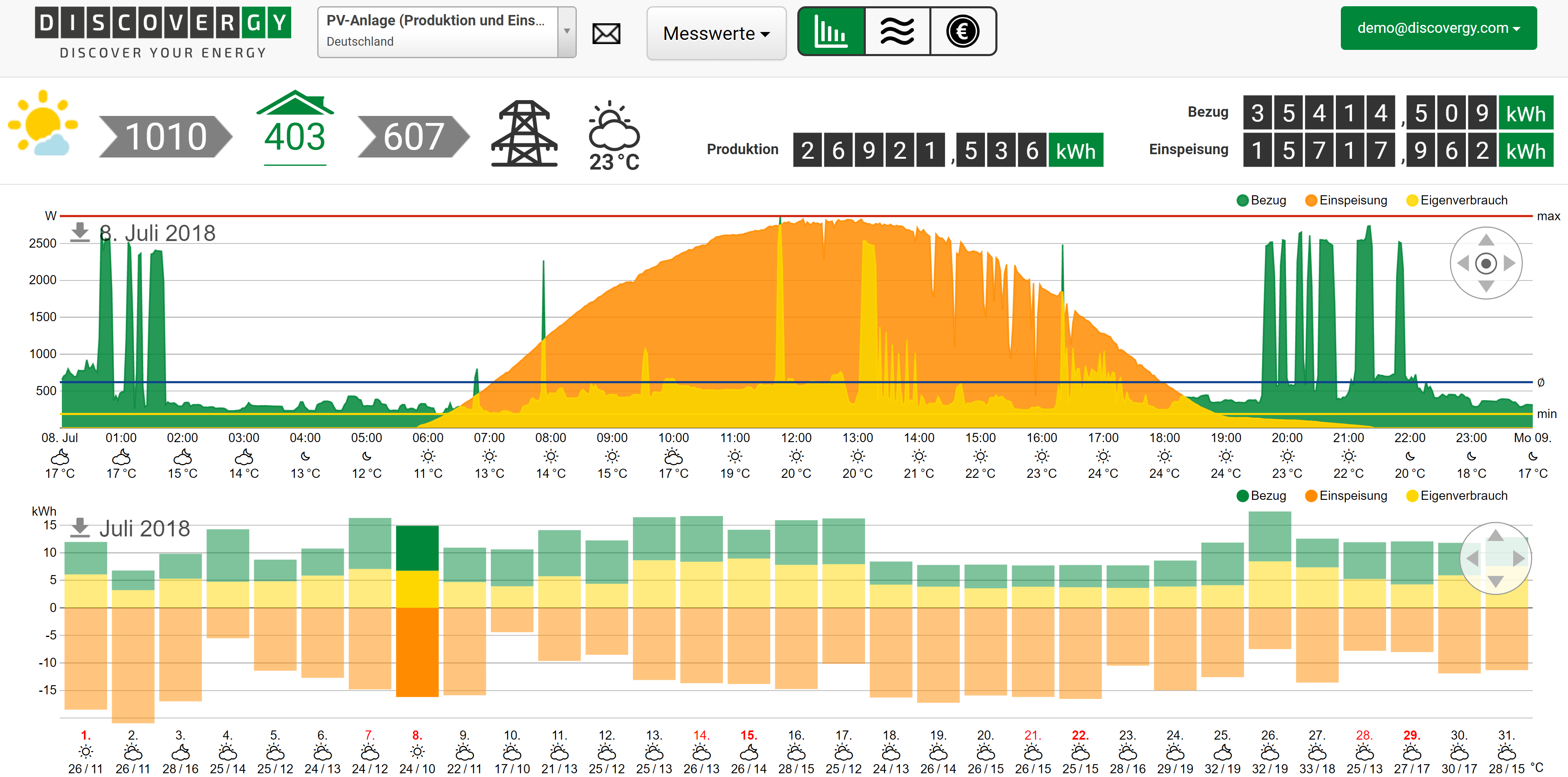The image size is (1568, 777).
Task: Click the 607 feed-in arrow value
Action: (414, 136)
